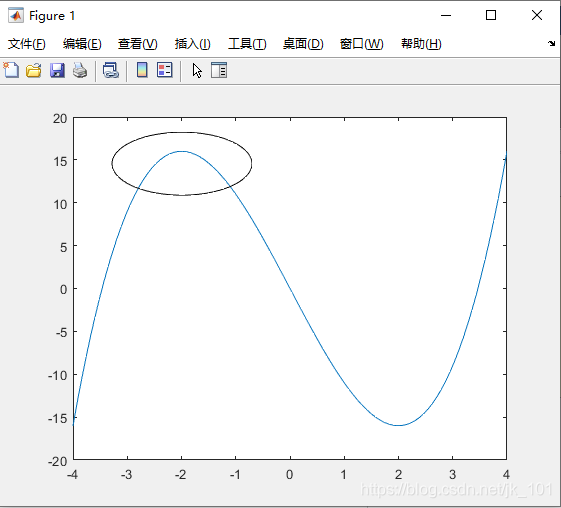Click the dock figure arrow icon
Screen dimensions: 561x508
tap(551, 44)
